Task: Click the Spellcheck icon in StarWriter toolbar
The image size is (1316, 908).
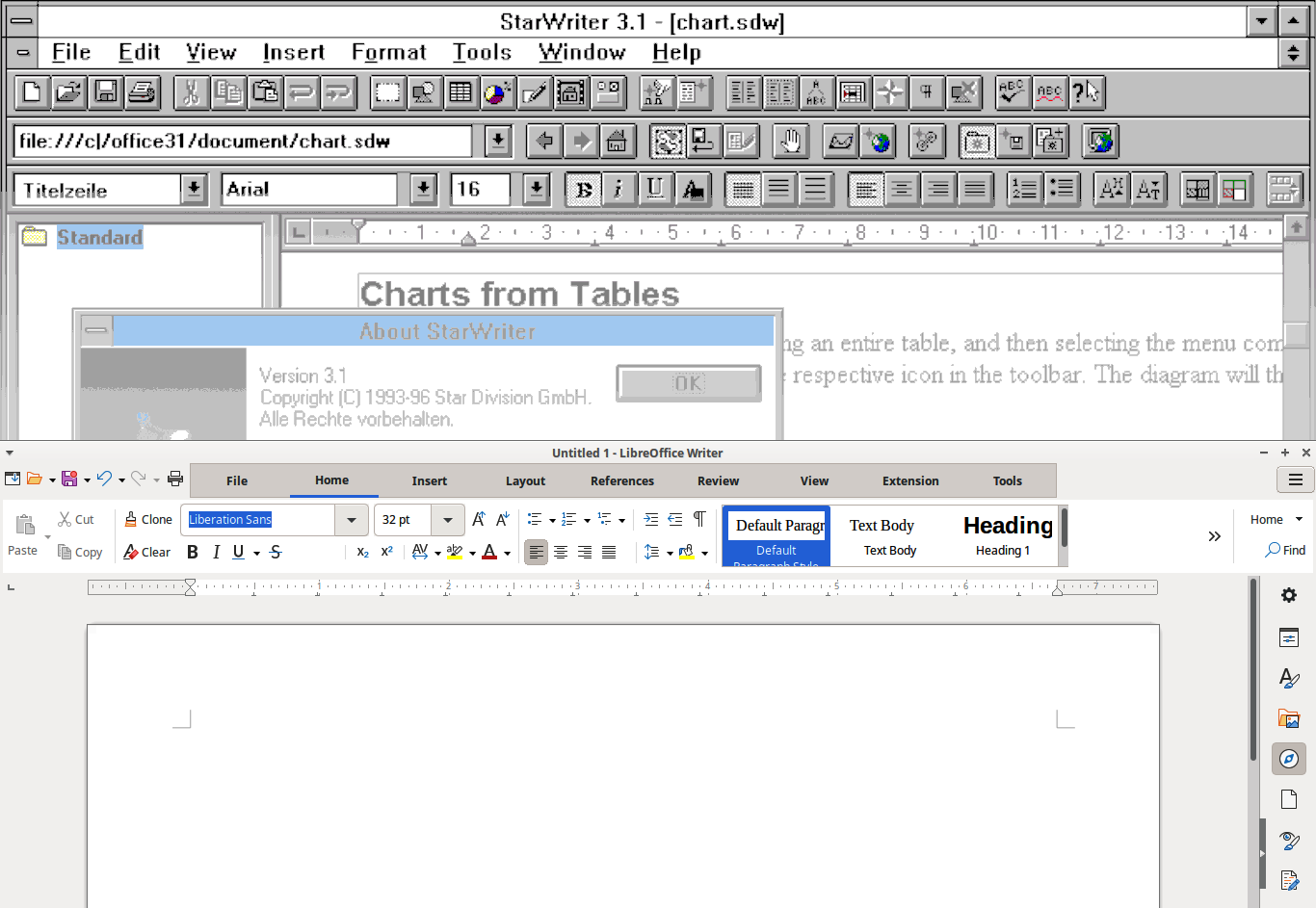Action: (1013, 92)
